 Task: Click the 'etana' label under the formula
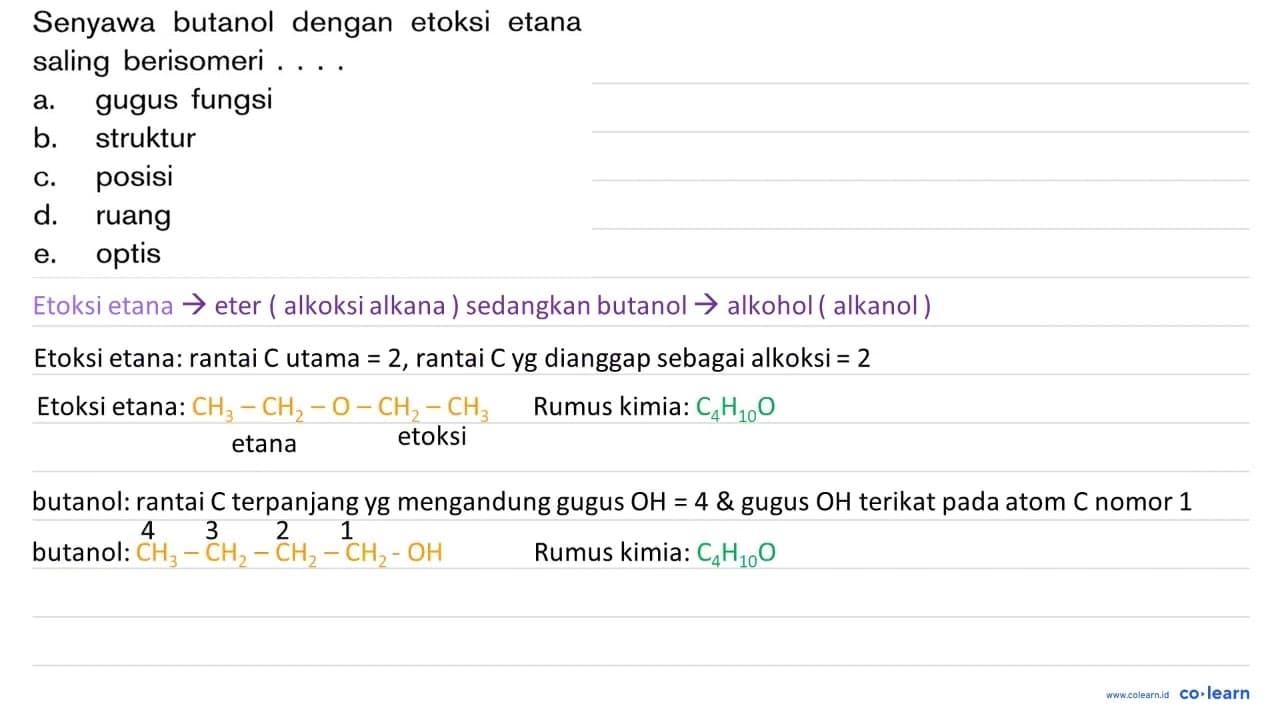pyautogui.click(x=264, y=444)
